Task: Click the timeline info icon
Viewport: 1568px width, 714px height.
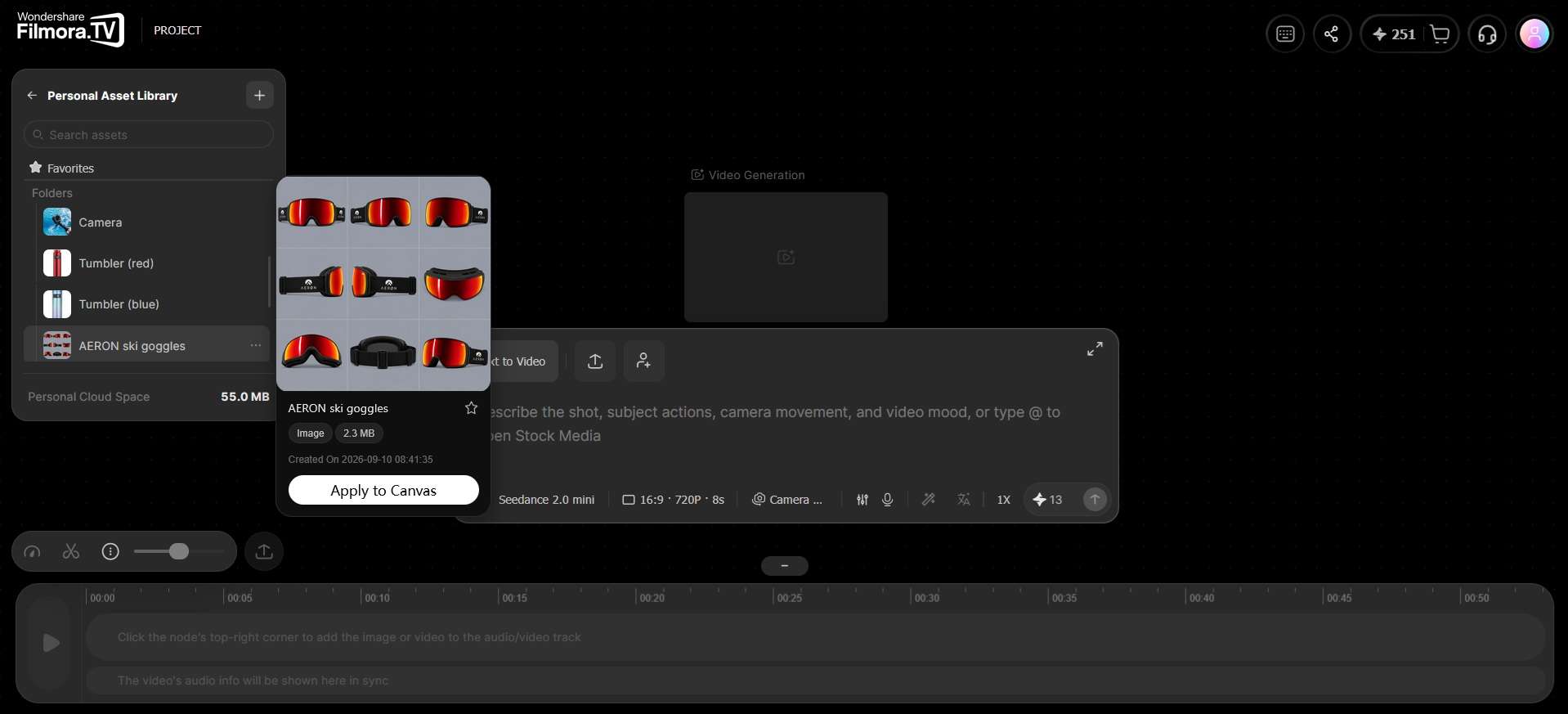Action: point(110,552)
